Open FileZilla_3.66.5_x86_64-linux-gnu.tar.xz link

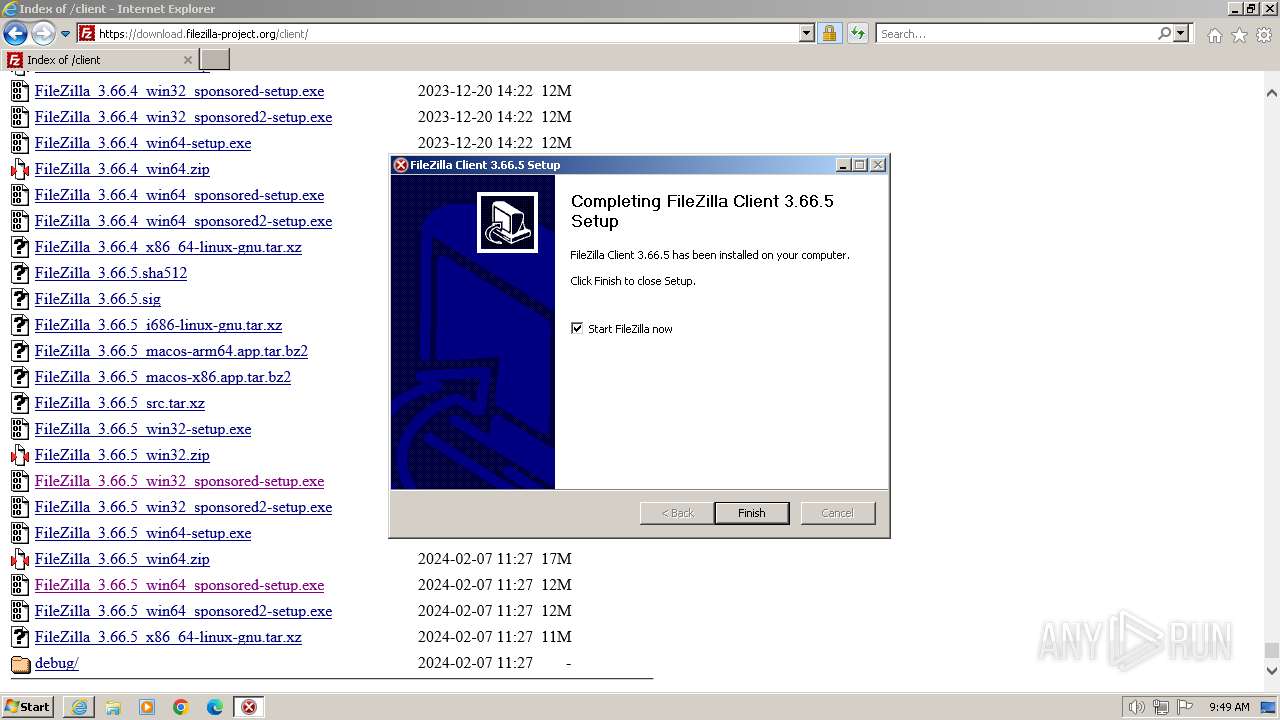click(168, 637)
